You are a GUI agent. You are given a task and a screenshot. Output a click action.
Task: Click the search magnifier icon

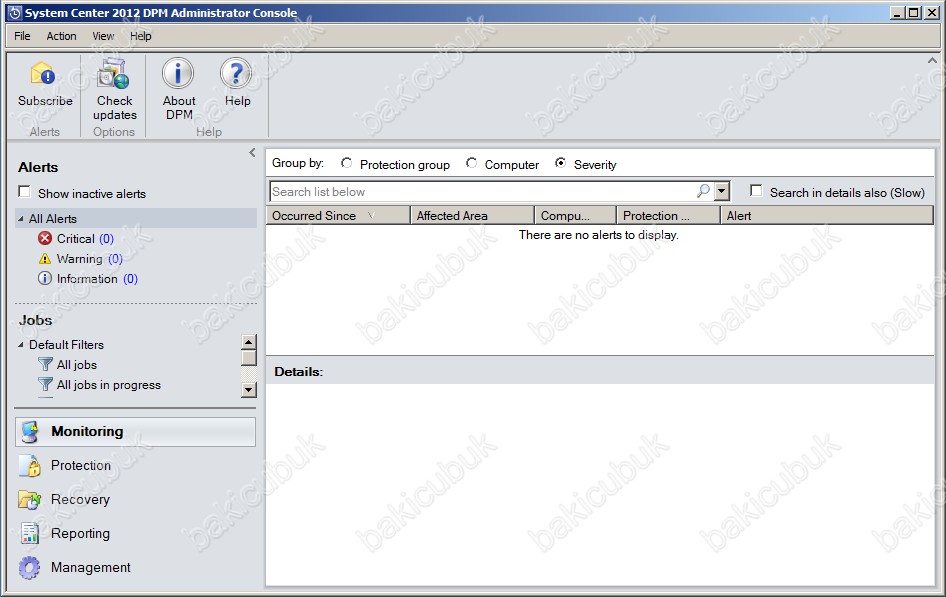(x=703, y=191)
